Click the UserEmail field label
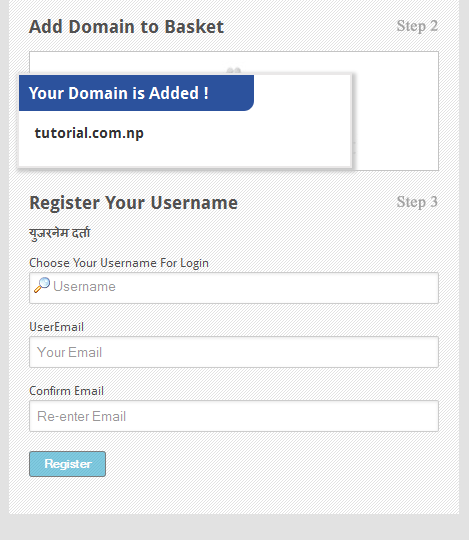The image size is (476, 540). click(x=56, y=327)
